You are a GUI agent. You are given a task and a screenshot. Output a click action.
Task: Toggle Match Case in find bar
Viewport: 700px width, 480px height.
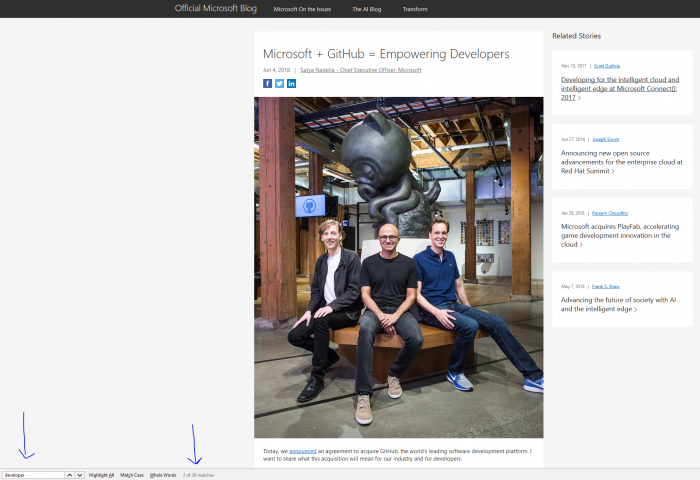[x=132, y=475]
